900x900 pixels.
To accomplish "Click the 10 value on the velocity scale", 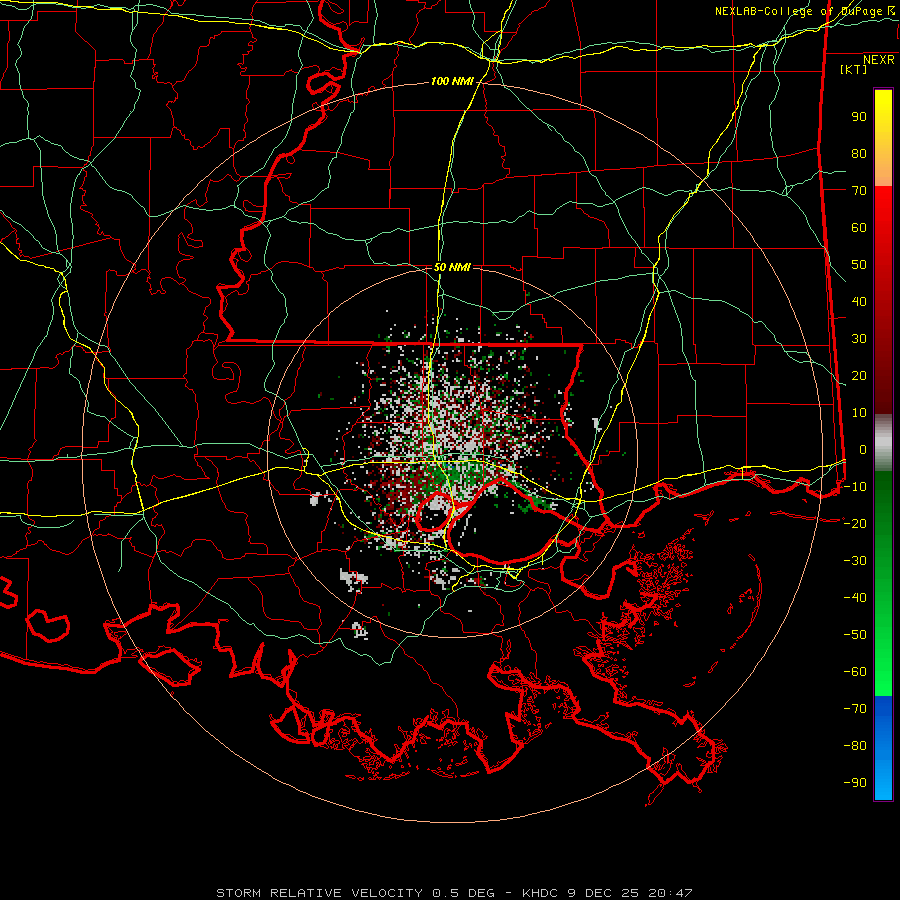I will (x=859, y=413).
